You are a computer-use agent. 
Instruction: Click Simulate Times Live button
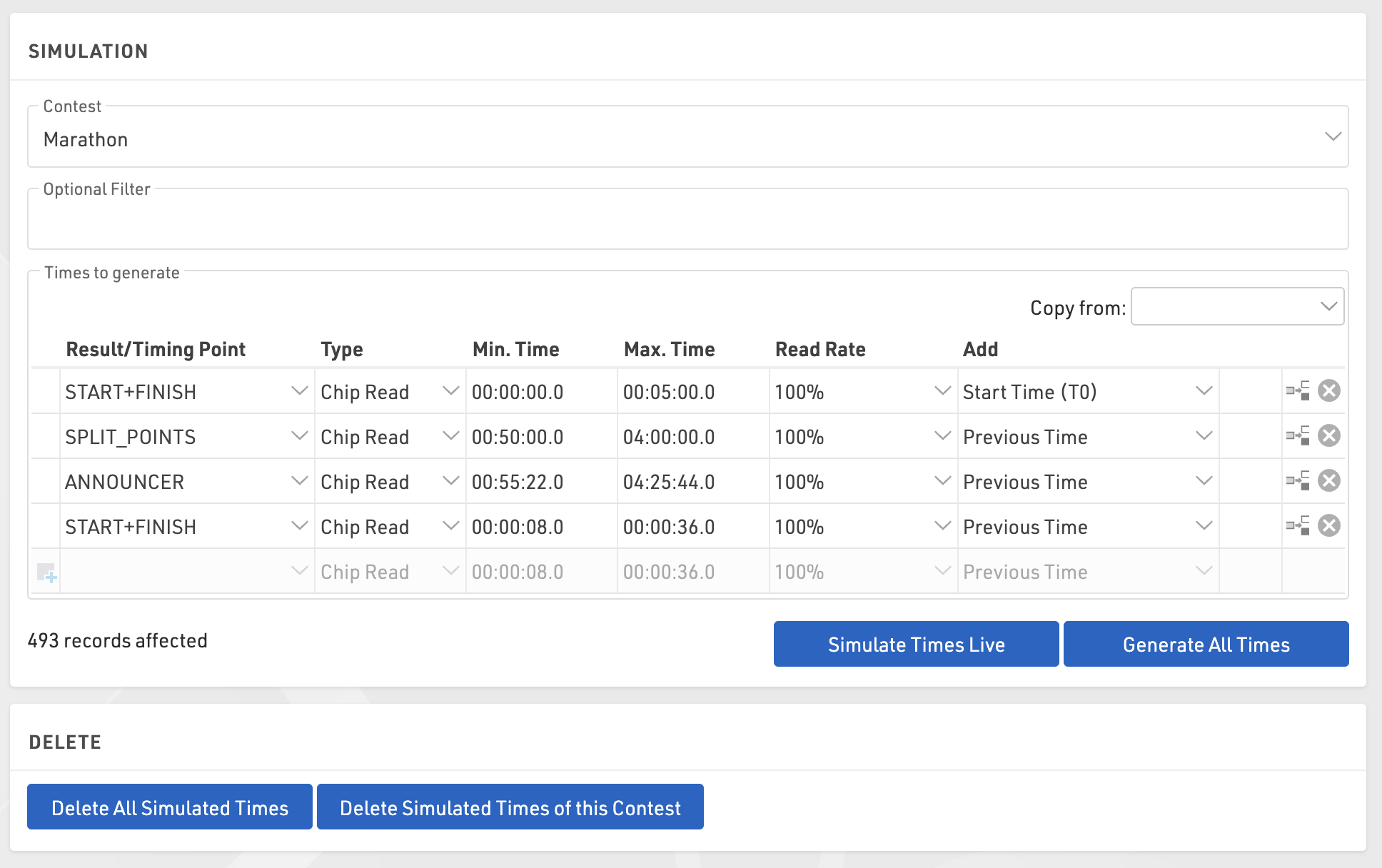(x=916, y=644)
